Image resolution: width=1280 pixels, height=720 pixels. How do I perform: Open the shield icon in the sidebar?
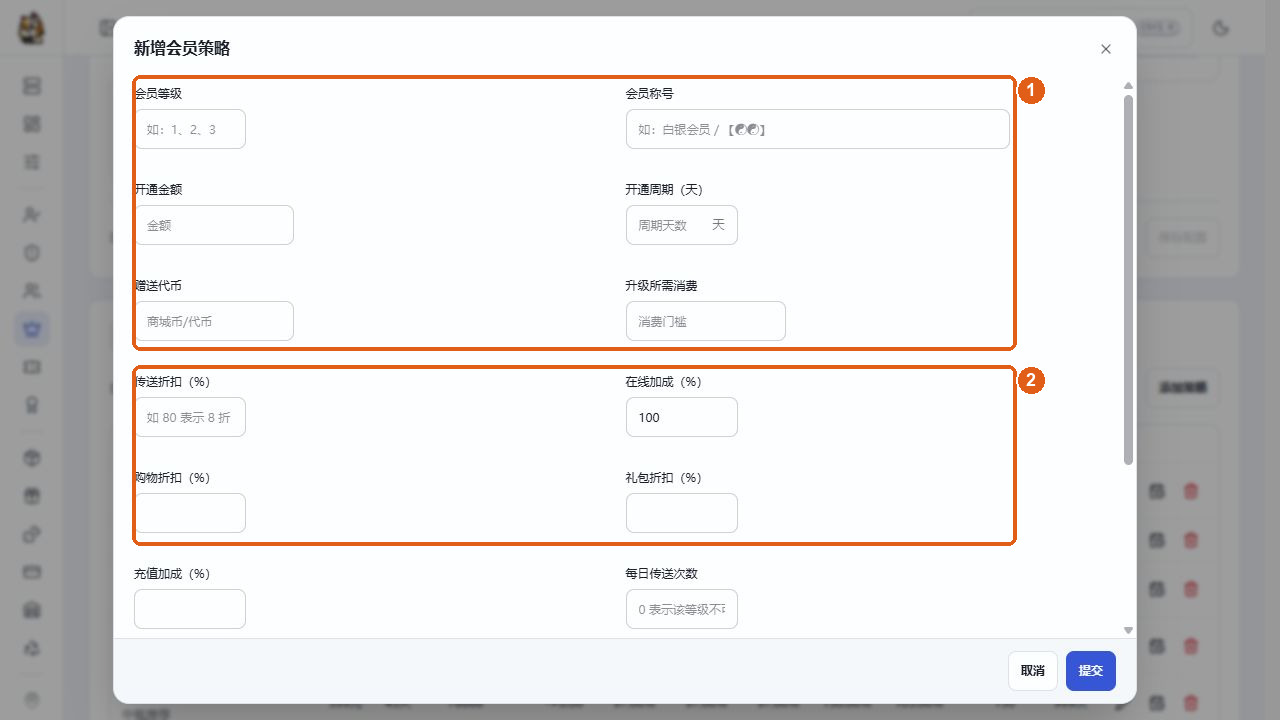(x=32, y=252)
